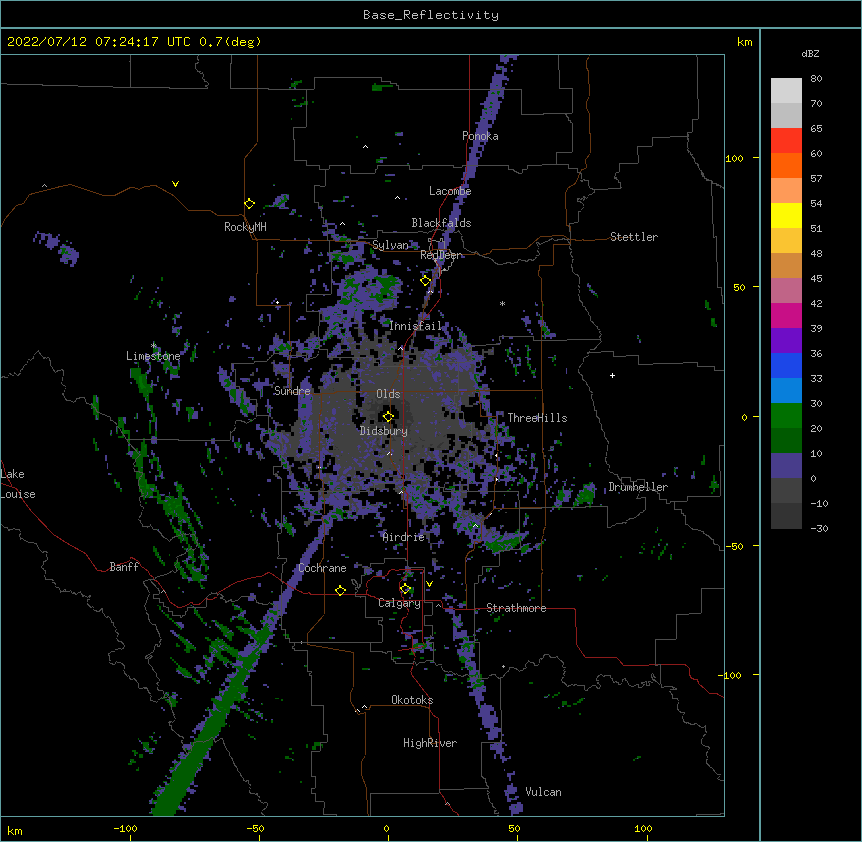862x842 pixels.
Task: Select the 57 value in the dBZ legend
Action: [x=816, y=178]
